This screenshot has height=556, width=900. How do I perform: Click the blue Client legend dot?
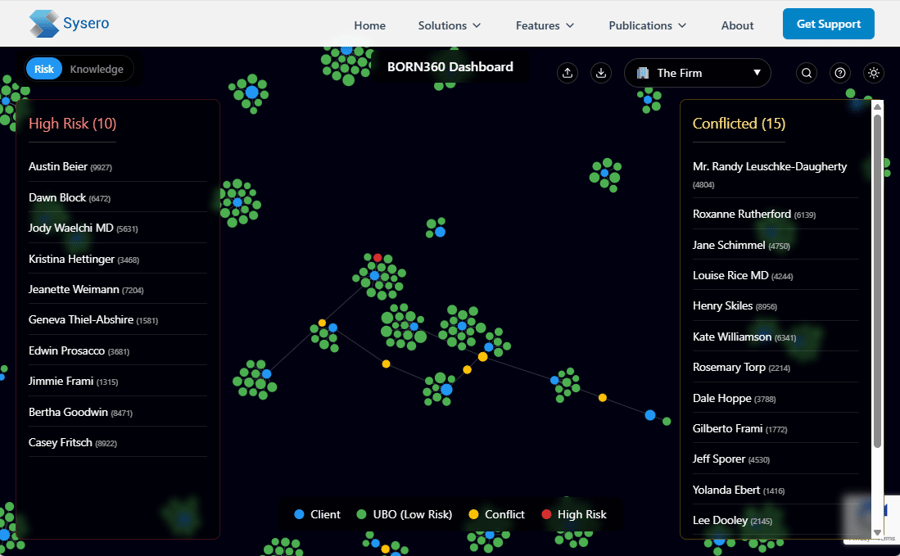[x=299, y=514]
